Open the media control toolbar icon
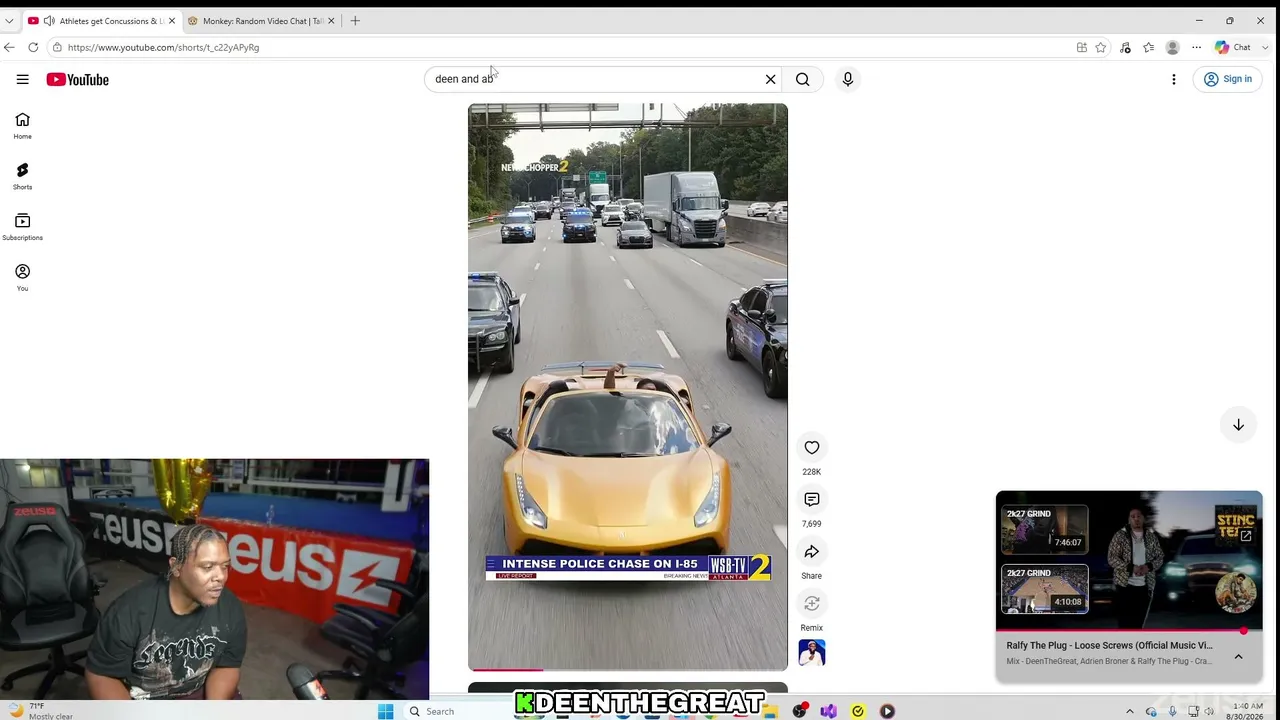This screenshot has width=1280, height=720. tap(1125, 47)
